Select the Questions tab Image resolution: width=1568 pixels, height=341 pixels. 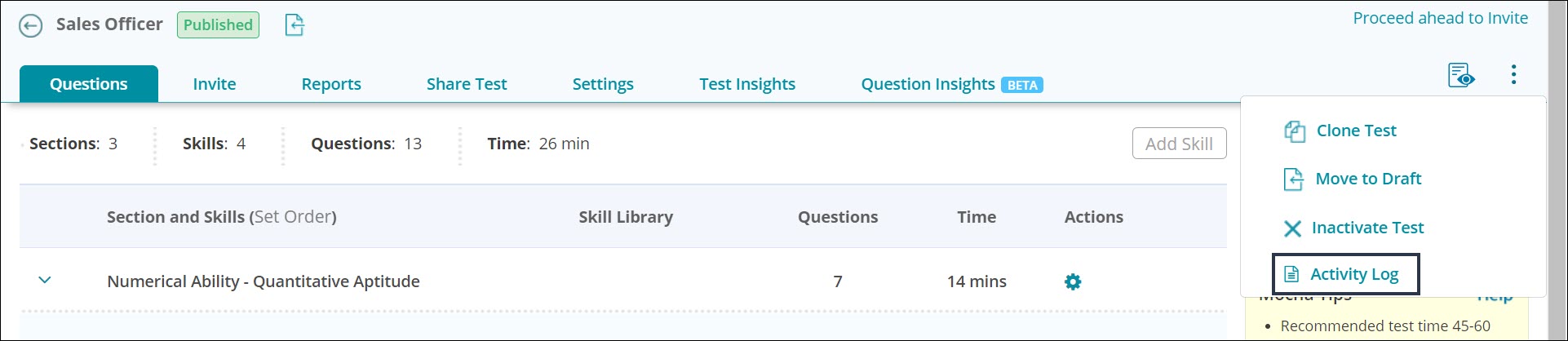(x=89, y=84)
